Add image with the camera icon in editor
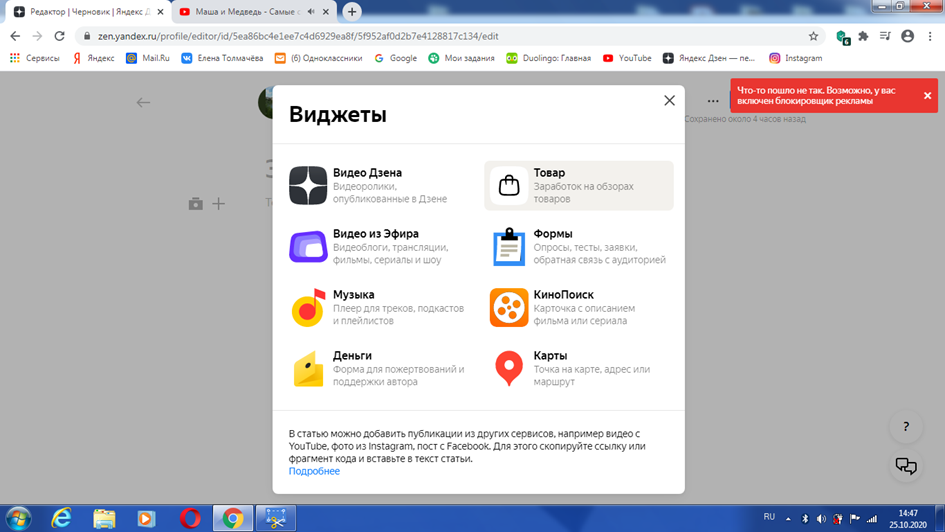 (x=195, y=204)
